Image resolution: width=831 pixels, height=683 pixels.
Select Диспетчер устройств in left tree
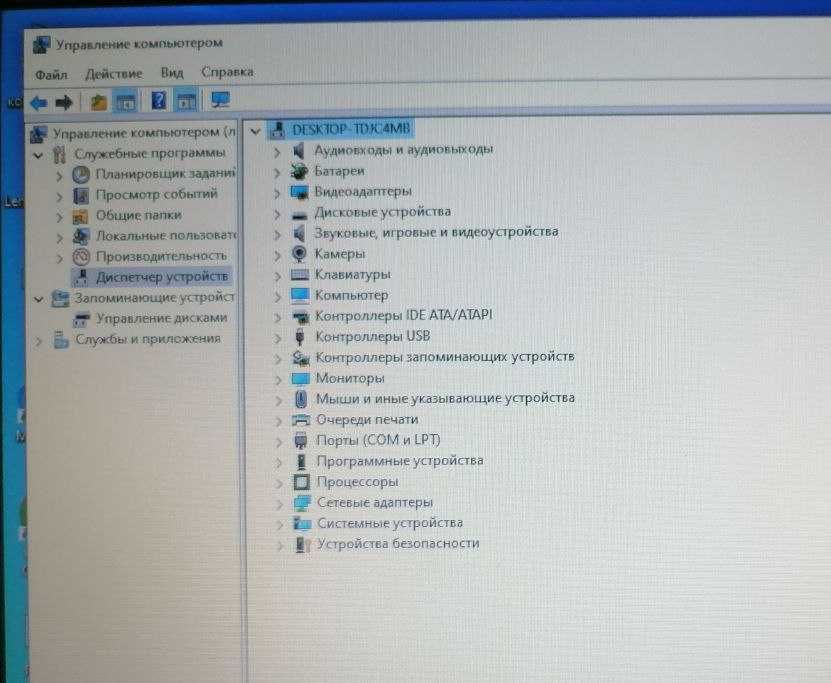162,277
